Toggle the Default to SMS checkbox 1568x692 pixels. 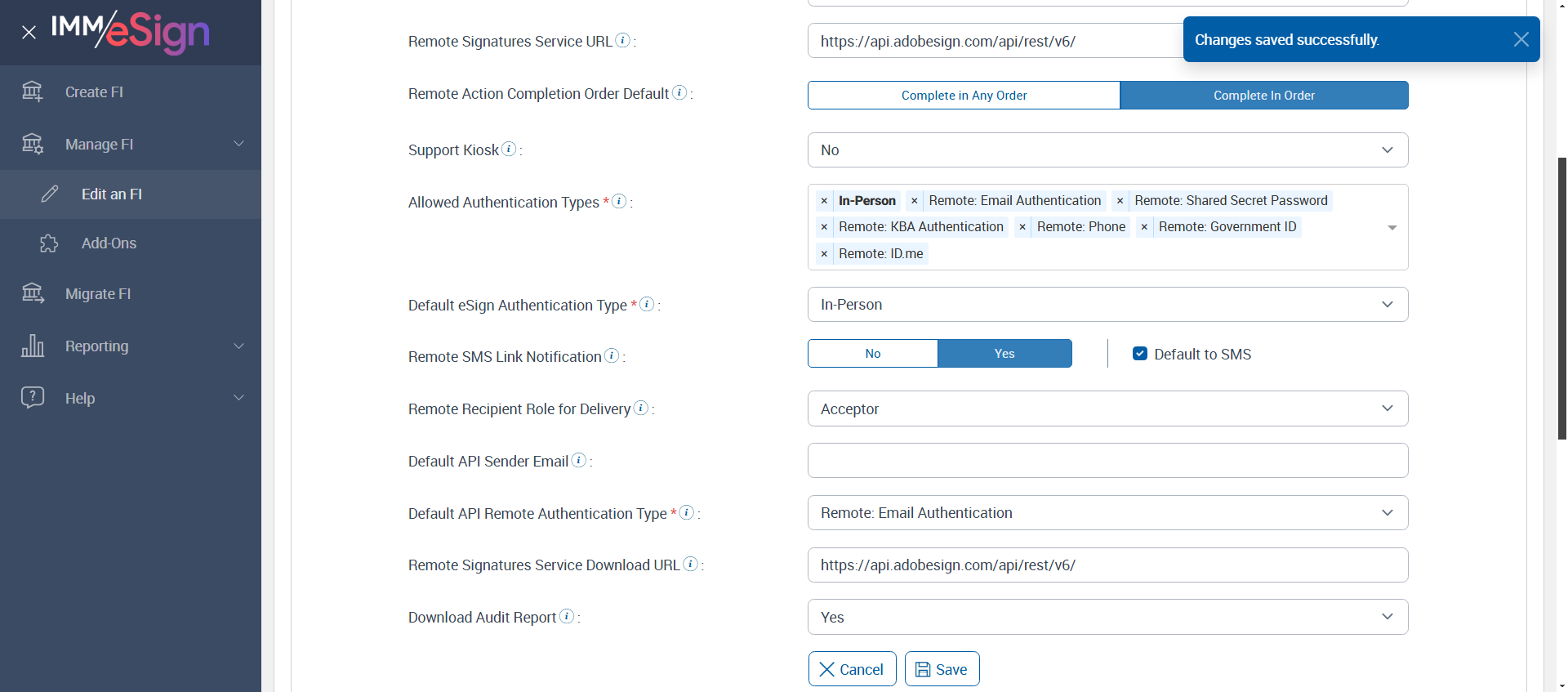point(1140,354)
